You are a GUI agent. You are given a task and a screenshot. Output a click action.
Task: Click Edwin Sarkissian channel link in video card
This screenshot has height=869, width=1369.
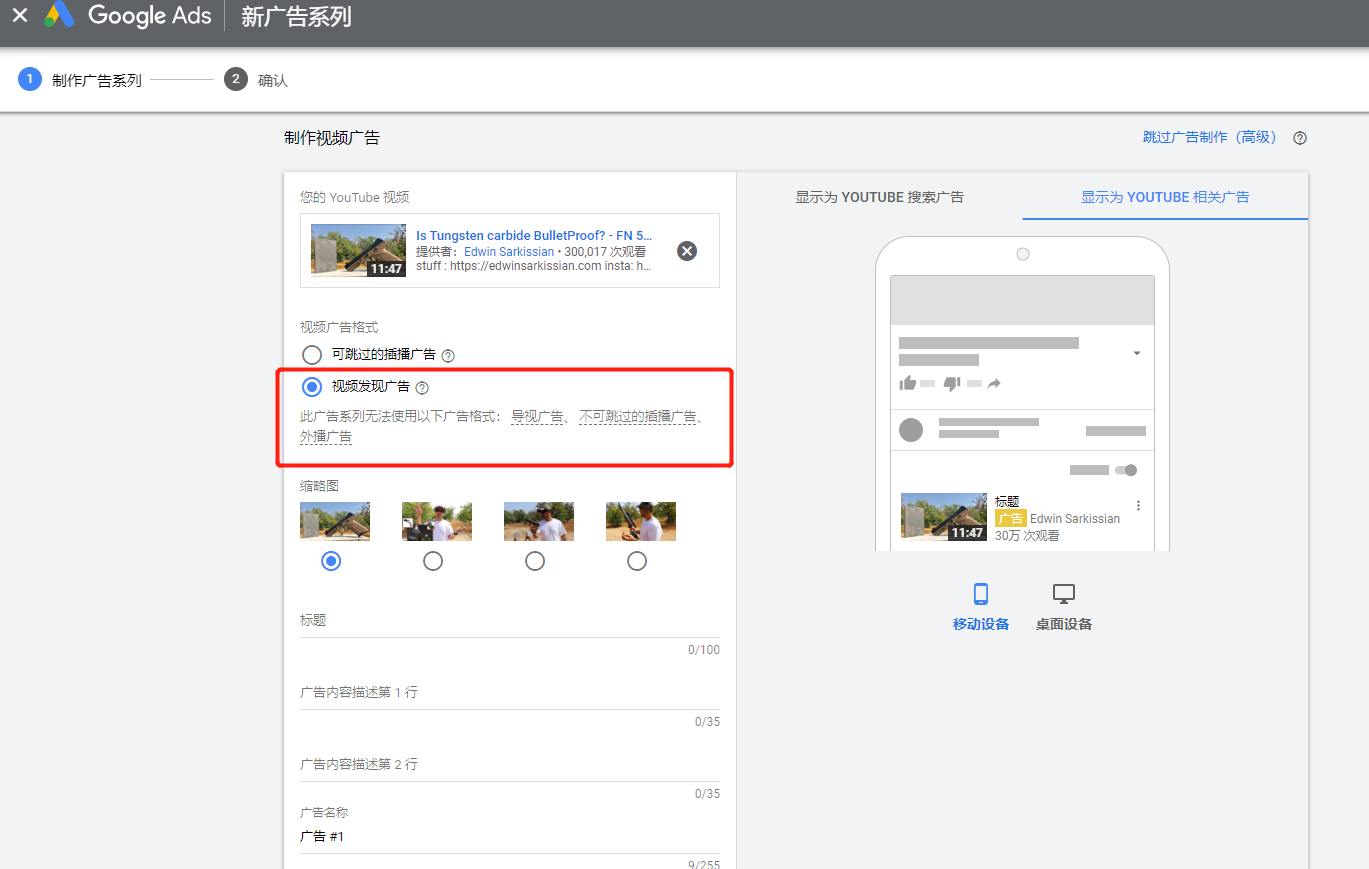(x=509, y=252)
